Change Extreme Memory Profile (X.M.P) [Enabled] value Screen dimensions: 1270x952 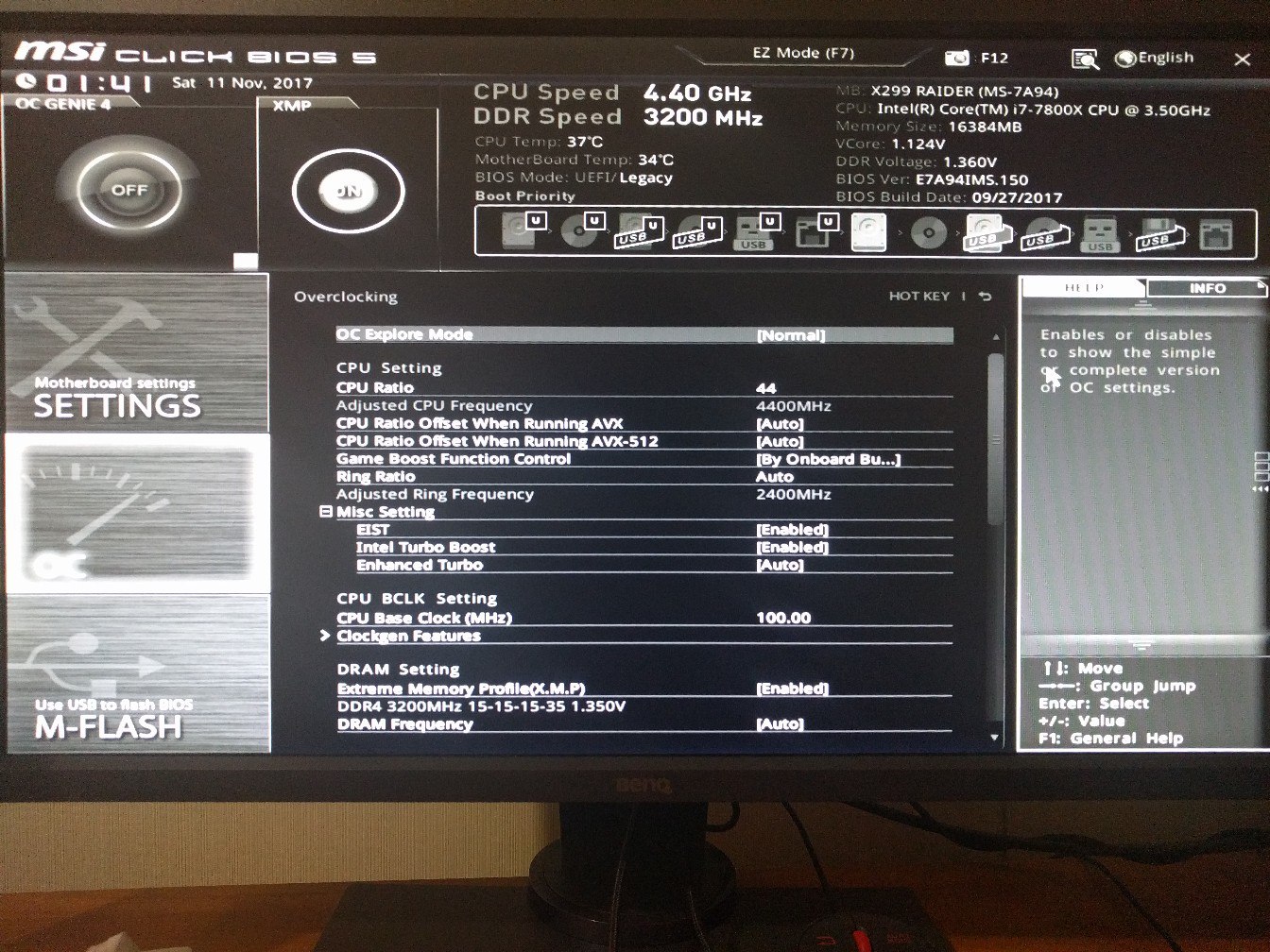coord(792,688)
